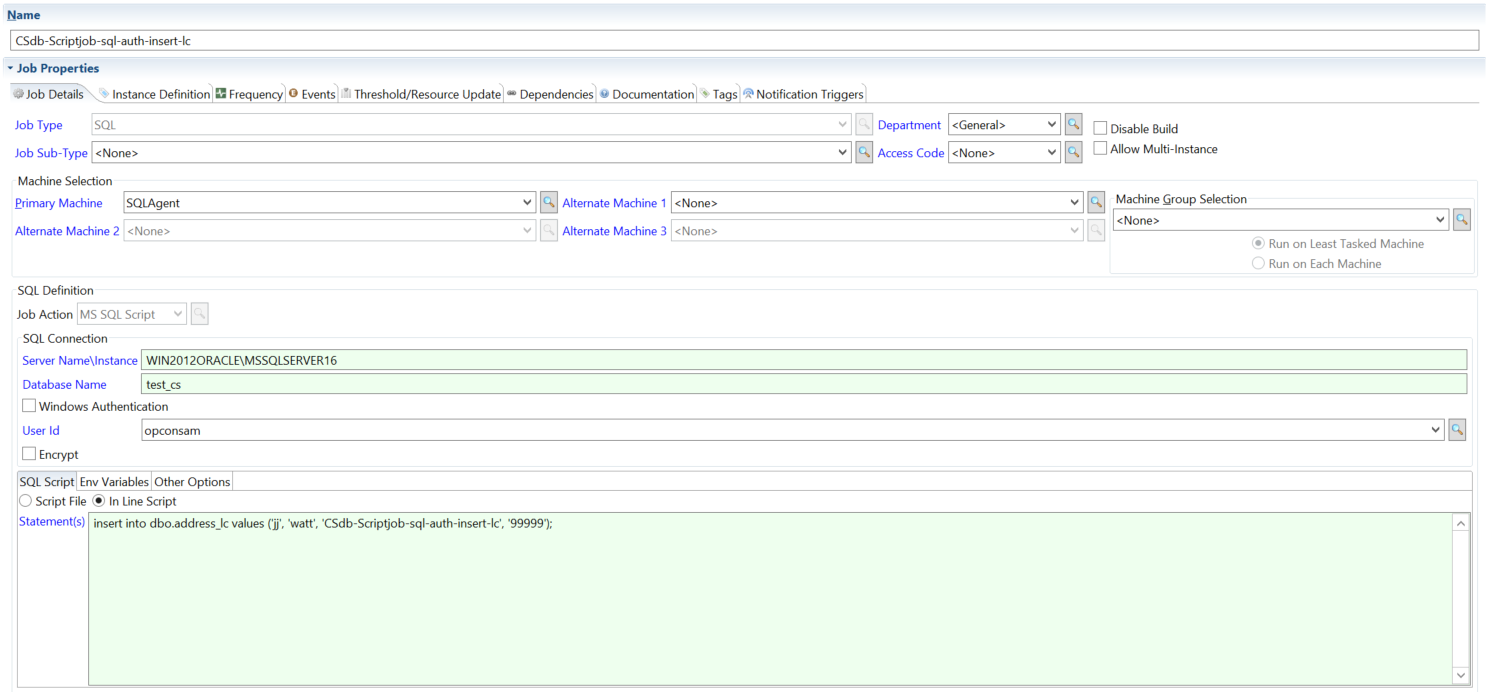Switch to Job Details tab
This screenshot has width=1486, height=692.
tap(49, 94)
